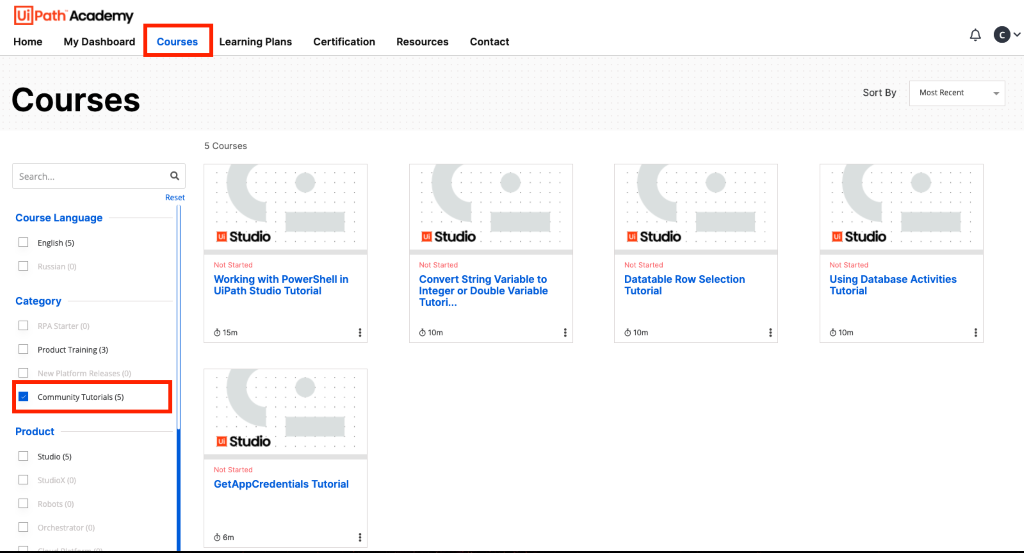
Task: Open options menu for PowerShell tutorial card
Action: tap(360, 332)
